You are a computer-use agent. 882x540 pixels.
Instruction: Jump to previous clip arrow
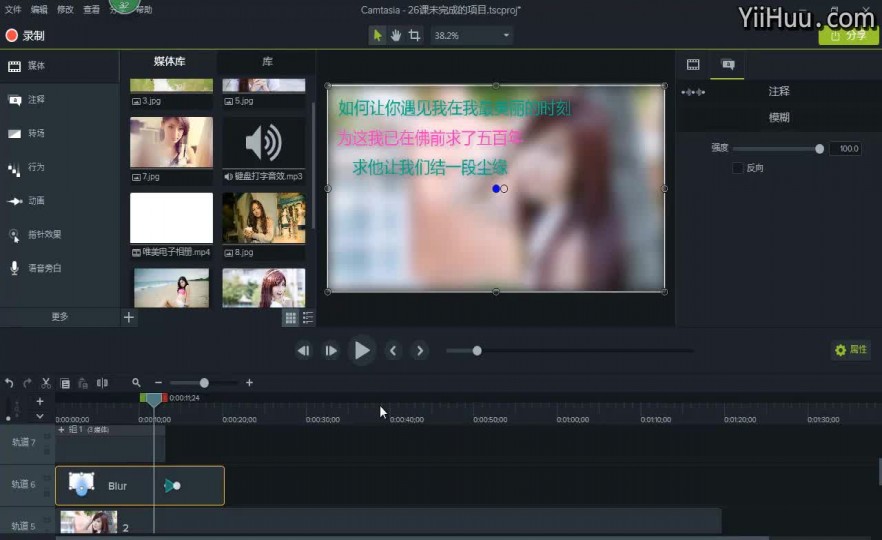(x=393, y=351)
